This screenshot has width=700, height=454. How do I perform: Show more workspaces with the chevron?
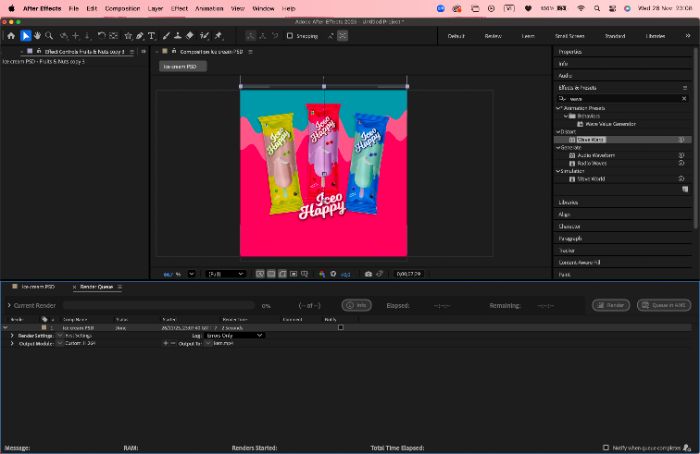688,36
